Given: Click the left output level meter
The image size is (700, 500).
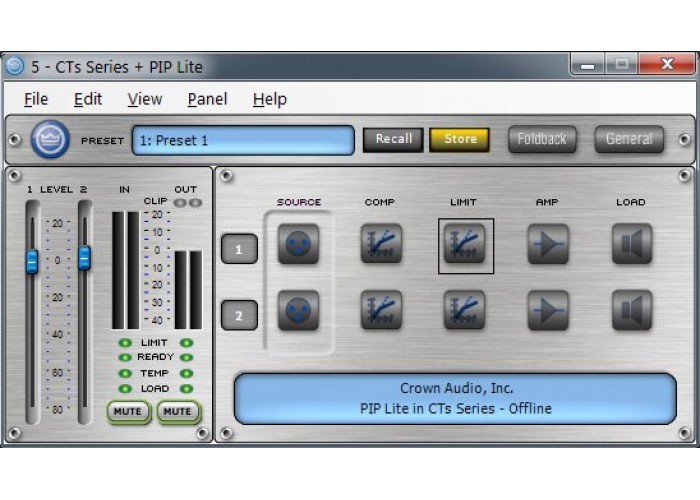Looking at the screenshot, I should (181, 290).
